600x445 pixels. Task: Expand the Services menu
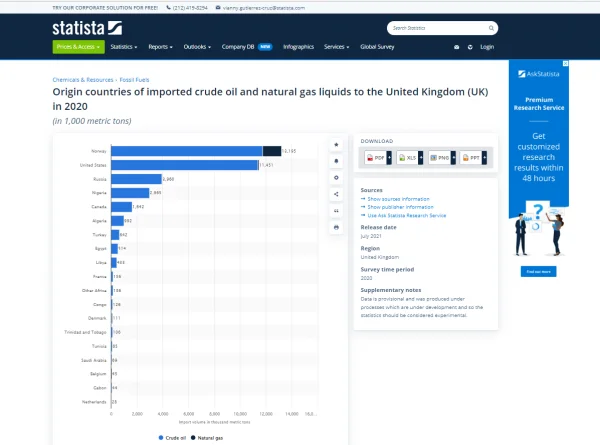click(x=336, y=47)
